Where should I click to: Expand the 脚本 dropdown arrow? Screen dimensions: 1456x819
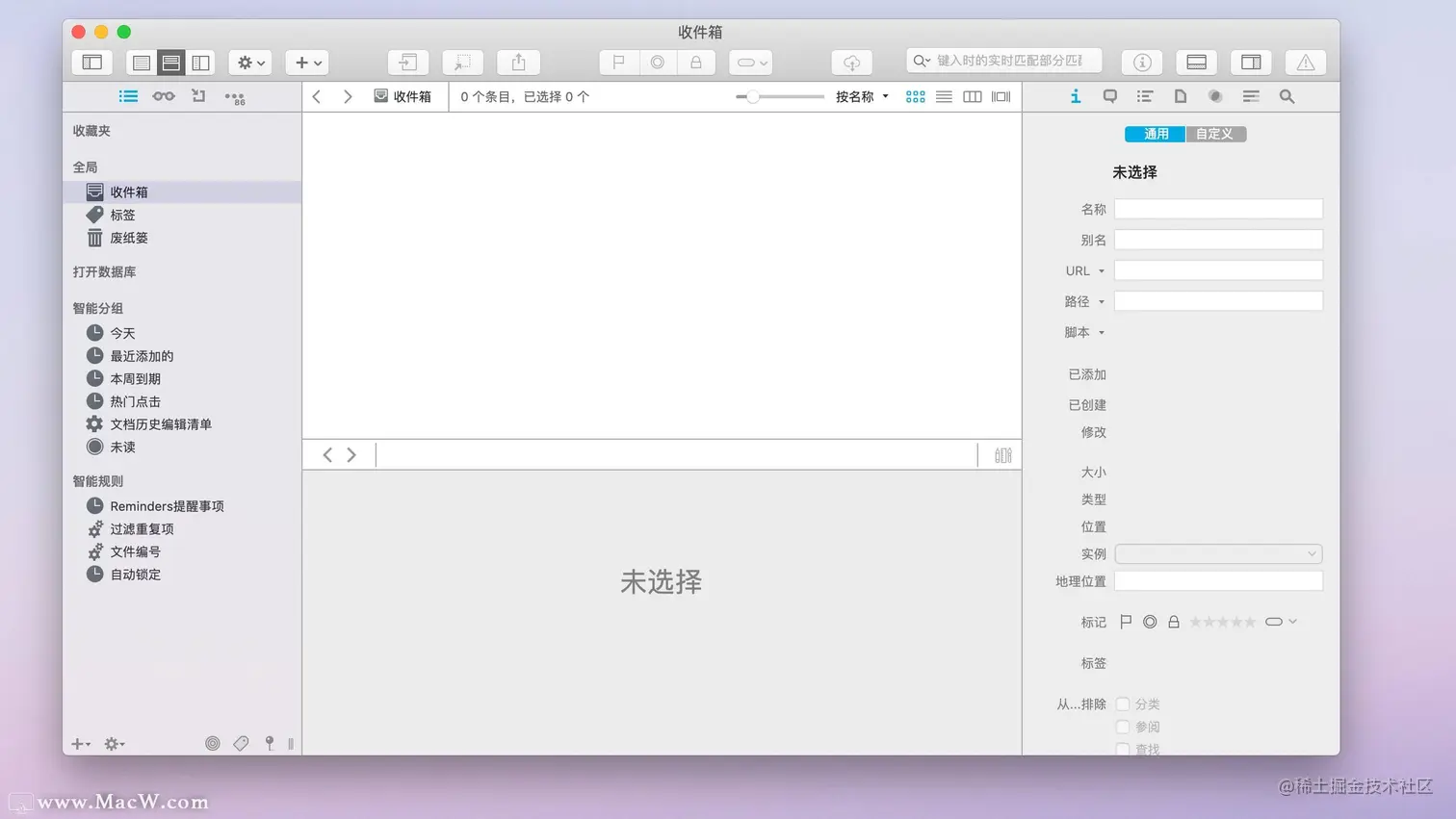click(1102, 333)
